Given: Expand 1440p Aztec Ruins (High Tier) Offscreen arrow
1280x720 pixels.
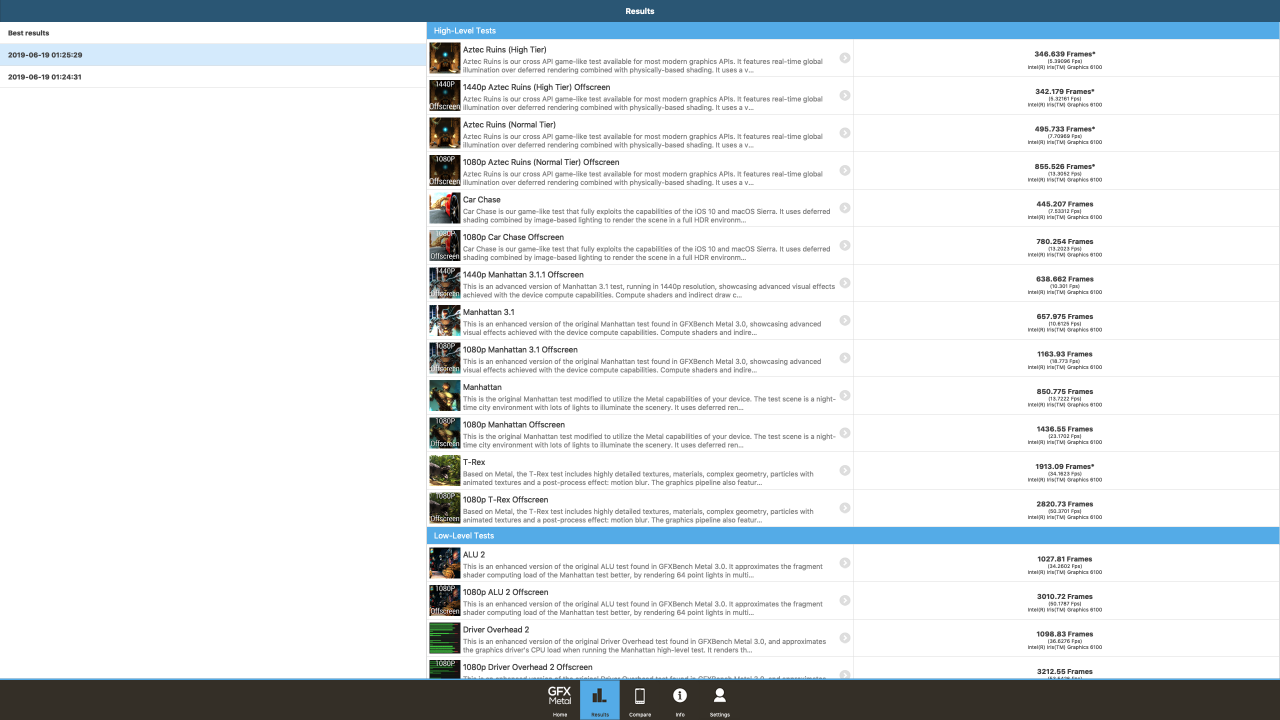Looking at the screenshot, I should point(845,95).
